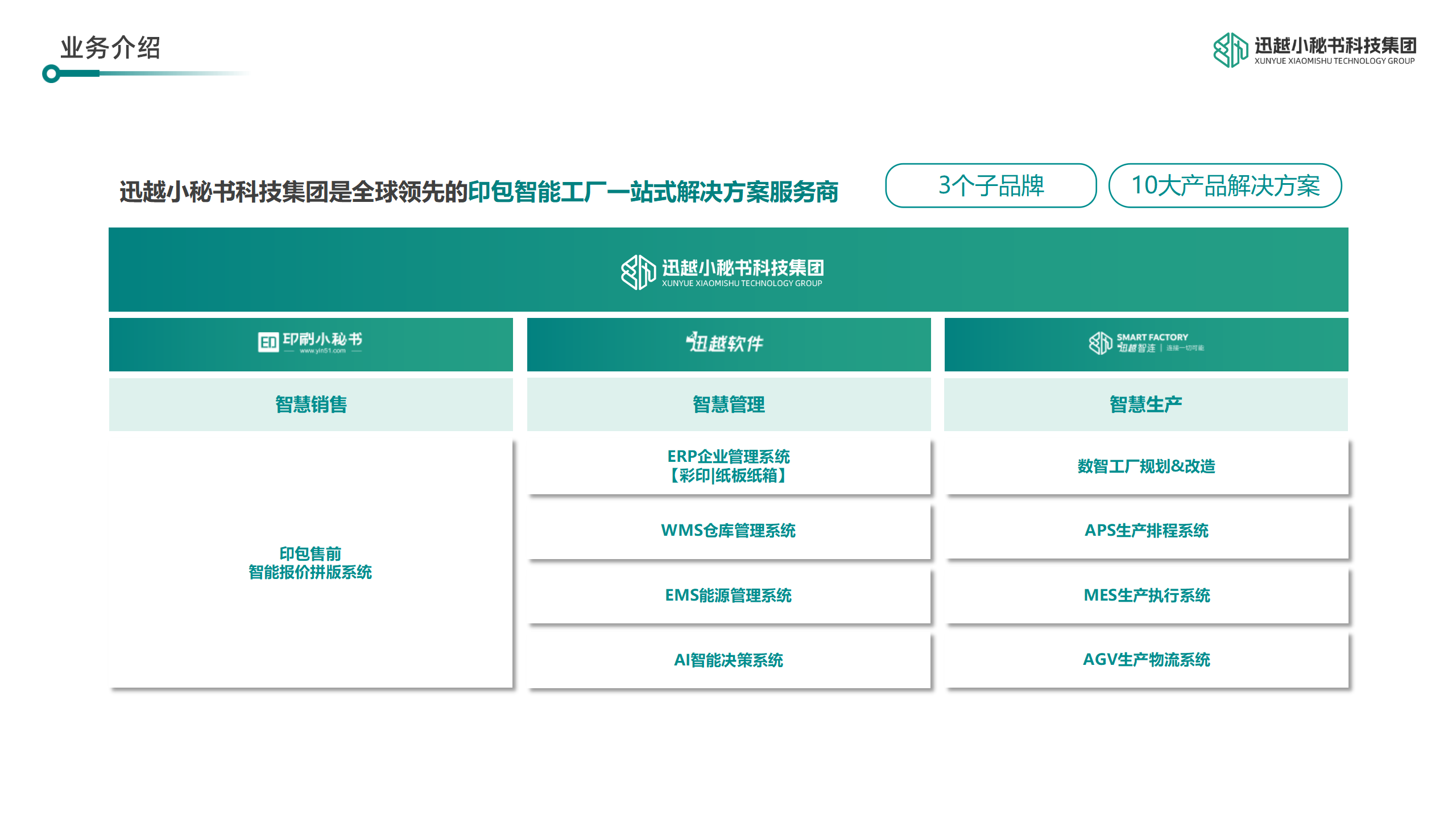Click the 3个子品牌 pill button
The height and width of the screenshot is (819, 1456).
[991, 185]
